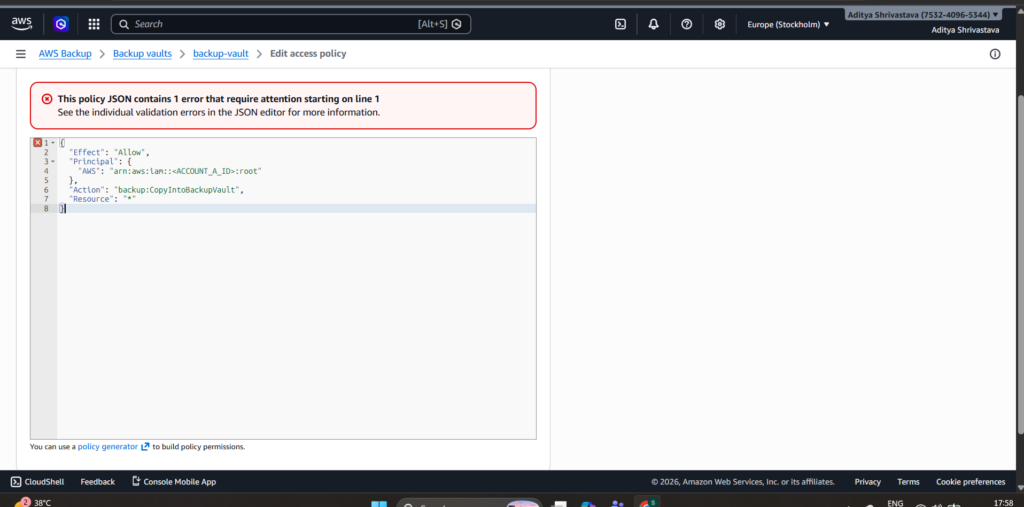Click the info panel icon

coord(994,54)
